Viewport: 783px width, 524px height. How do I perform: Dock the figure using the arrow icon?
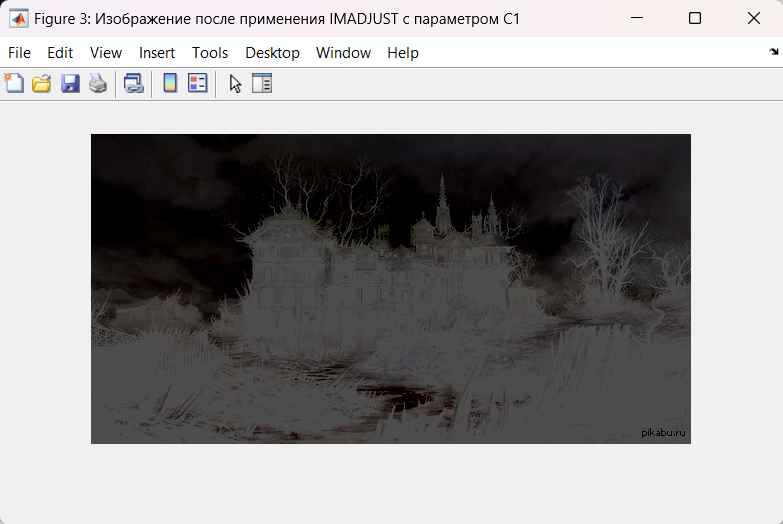click(774, 51)
